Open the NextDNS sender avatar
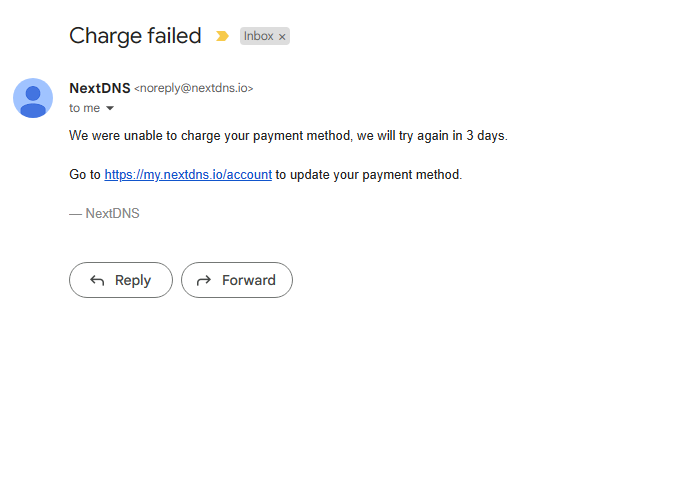Image resolution: width=683 pixels, height=487 pixels. tap(33, 98)
